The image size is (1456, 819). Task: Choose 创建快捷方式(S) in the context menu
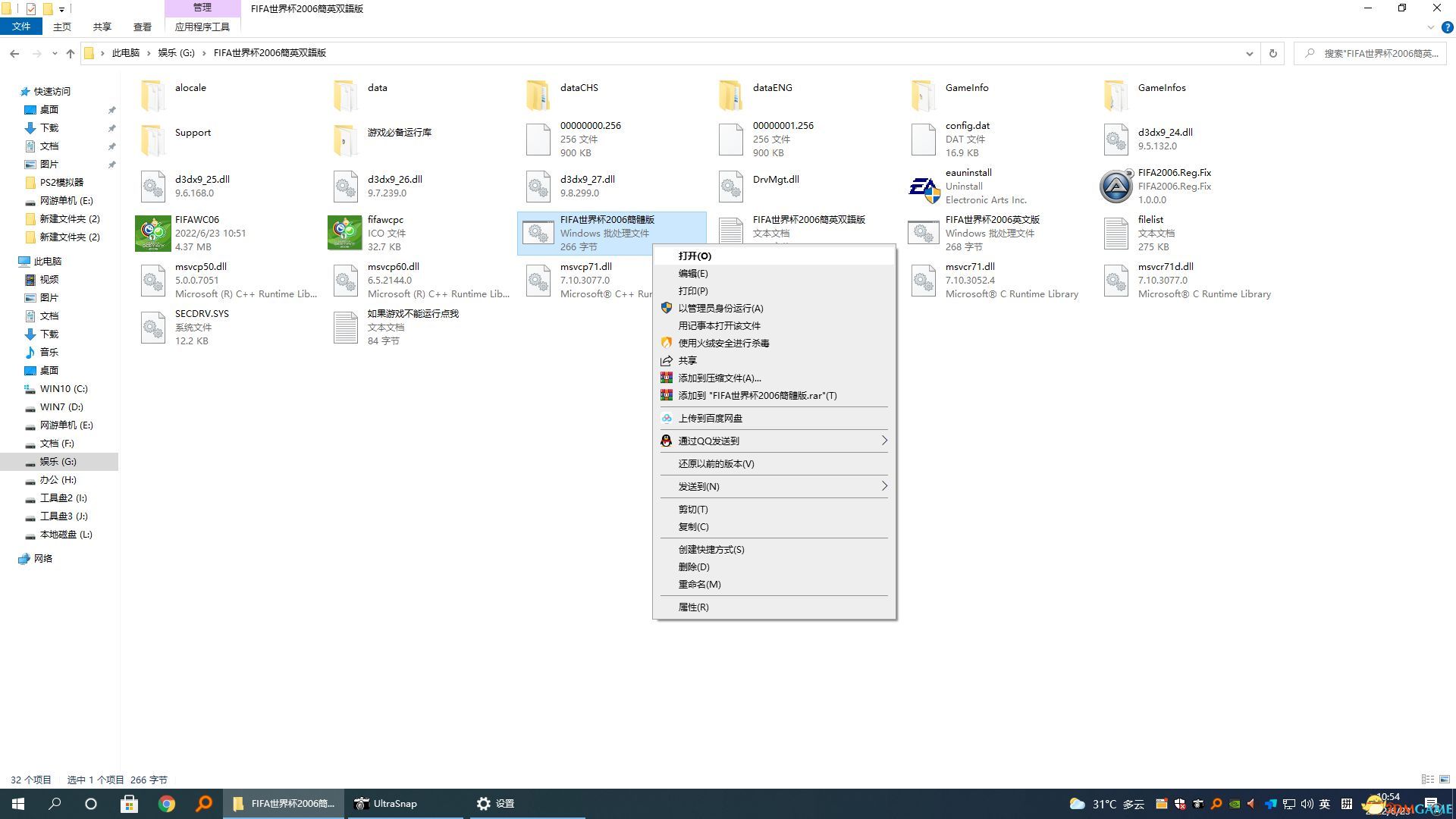pyautogui.click(x=774, y=550)
